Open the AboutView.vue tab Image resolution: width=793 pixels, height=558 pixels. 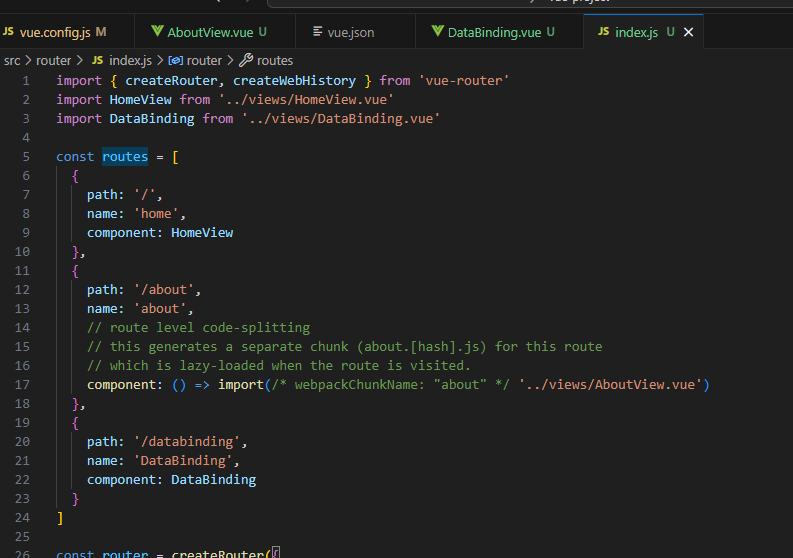coord(215,32)
